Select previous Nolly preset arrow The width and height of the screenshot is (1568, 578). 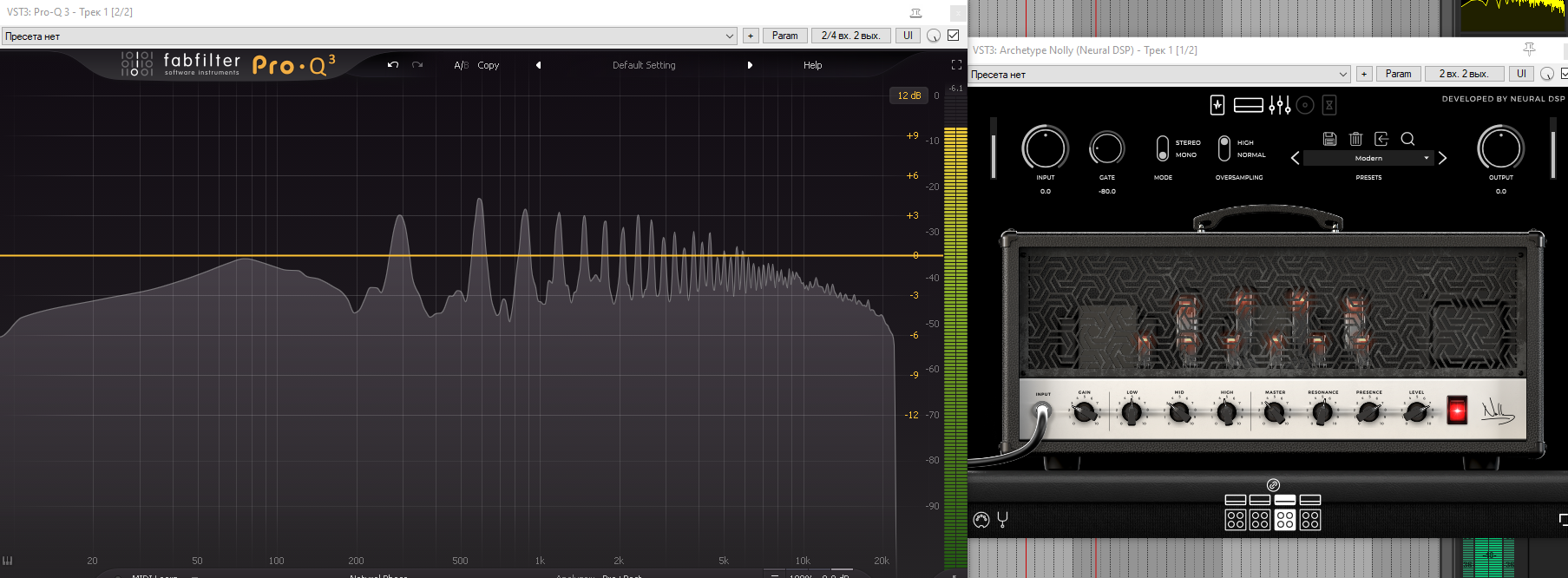point(1295,158)
